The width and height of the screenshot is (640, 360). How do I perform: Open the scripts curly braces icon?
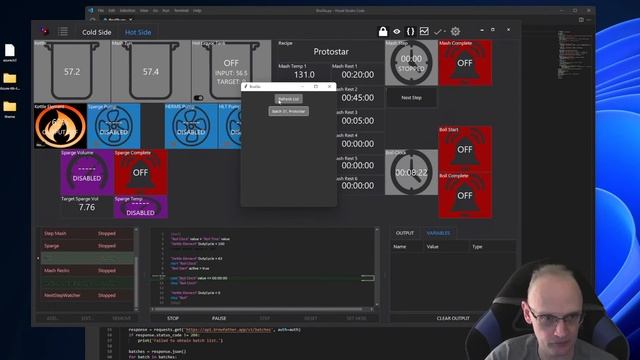coord(411,31)
